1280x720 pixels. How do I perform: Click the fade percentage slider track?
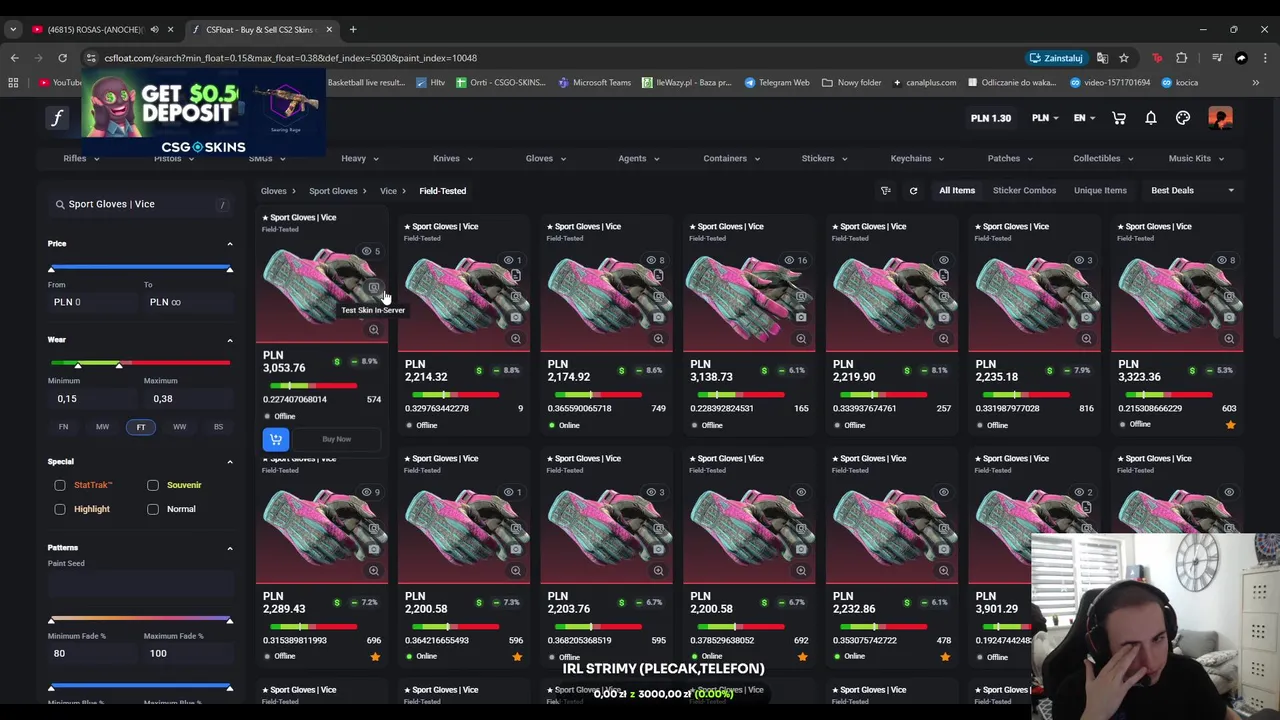click(140, 620)
